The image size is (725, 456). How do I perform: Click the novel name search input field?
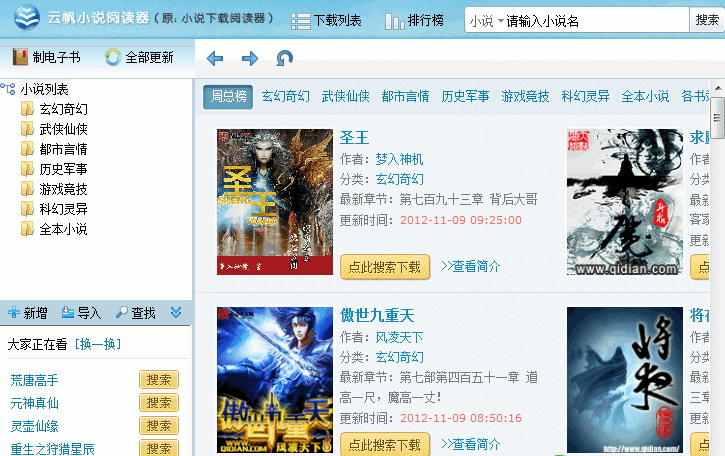click(595, 20)
